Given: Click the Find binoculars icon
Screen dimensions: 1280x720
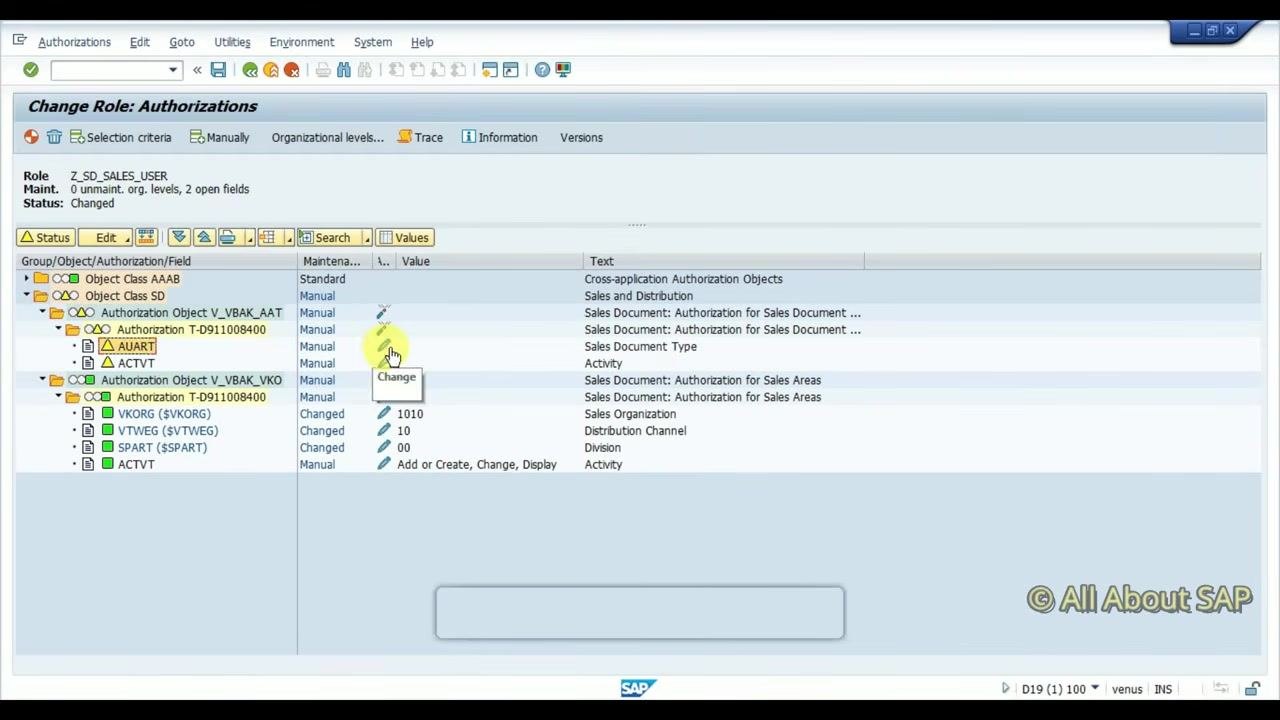Looking at the screenshot, I should click(344, 70).
